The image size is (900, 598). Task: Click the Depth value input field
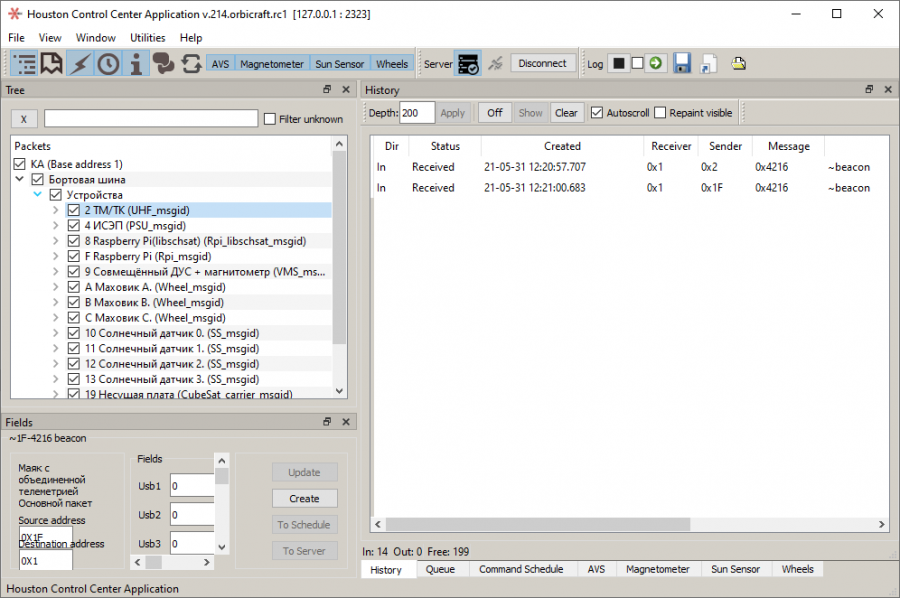pos(415,112)
